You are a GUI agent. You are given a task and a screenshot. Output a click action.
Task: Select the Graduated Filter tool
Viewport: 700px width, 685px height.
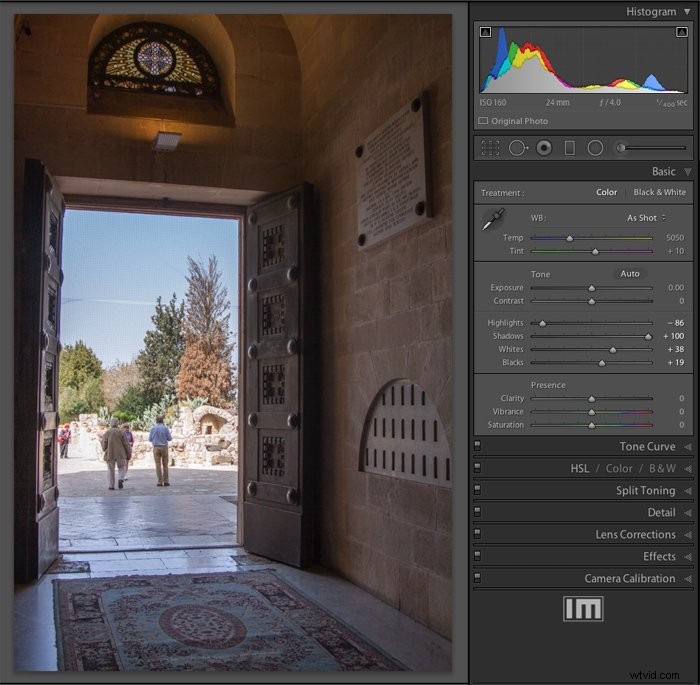(x=570, y=148)
